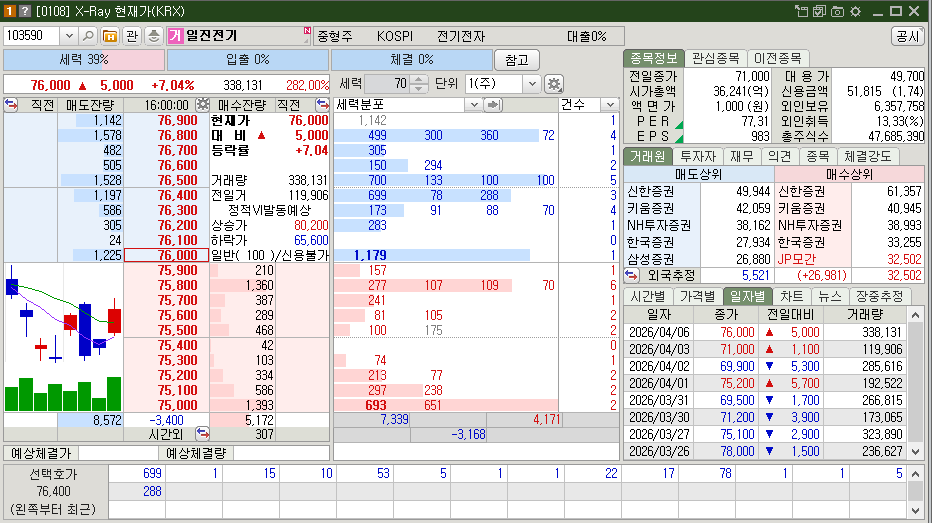Click the 76,900 ask price row

[166, 120]
